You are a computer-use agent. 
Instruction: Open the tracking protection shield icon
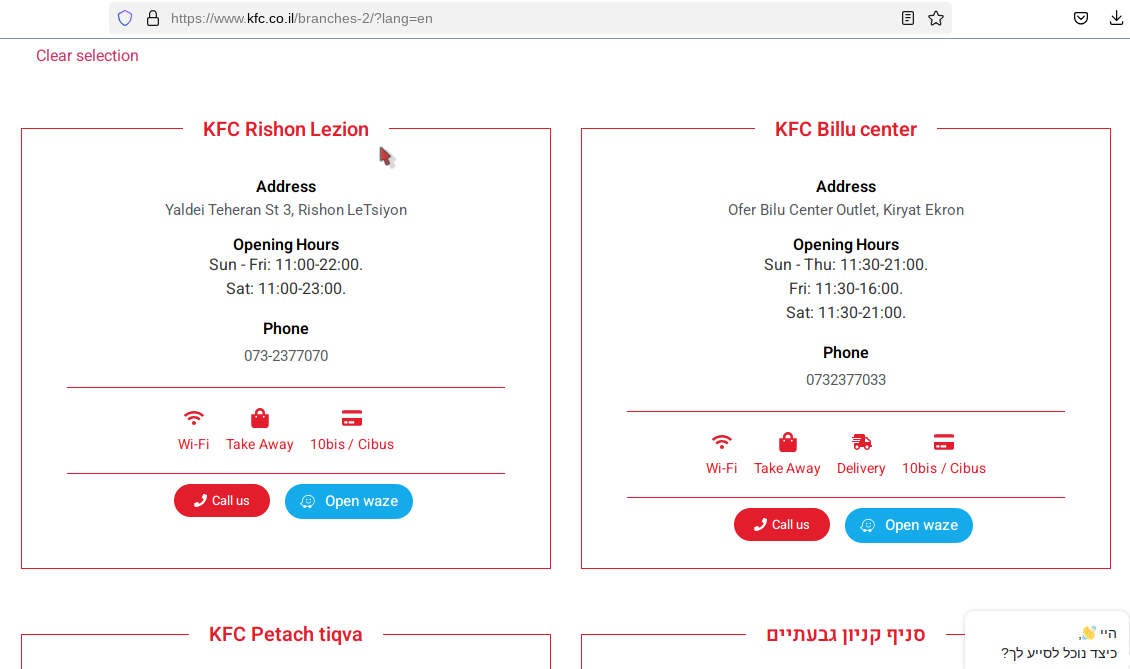pyautogui.click(x=125, y=18)
